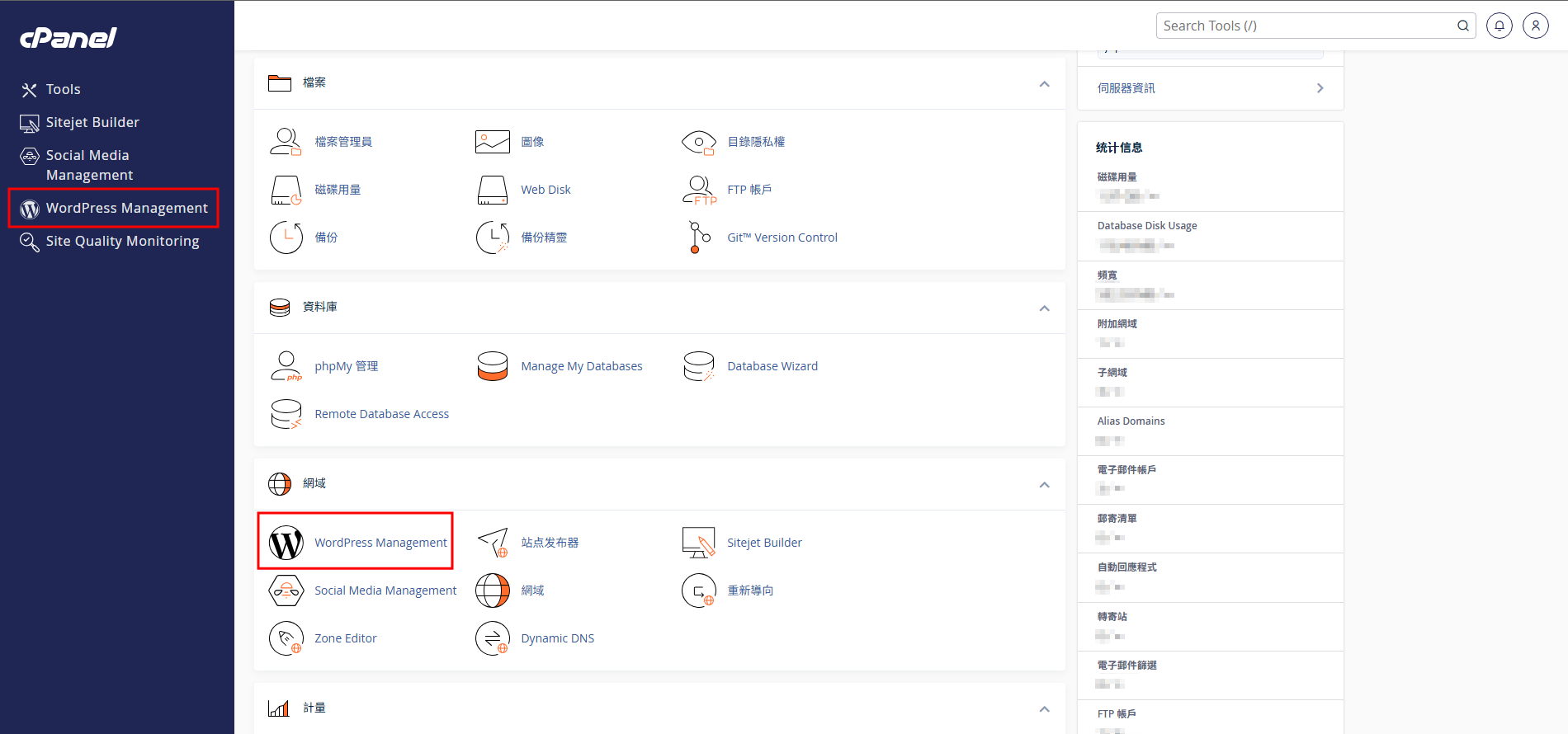Open the 檔案管理員 file manager icon
The width and height of the screenshot is (1568, 734).
(x=286, y=142)
